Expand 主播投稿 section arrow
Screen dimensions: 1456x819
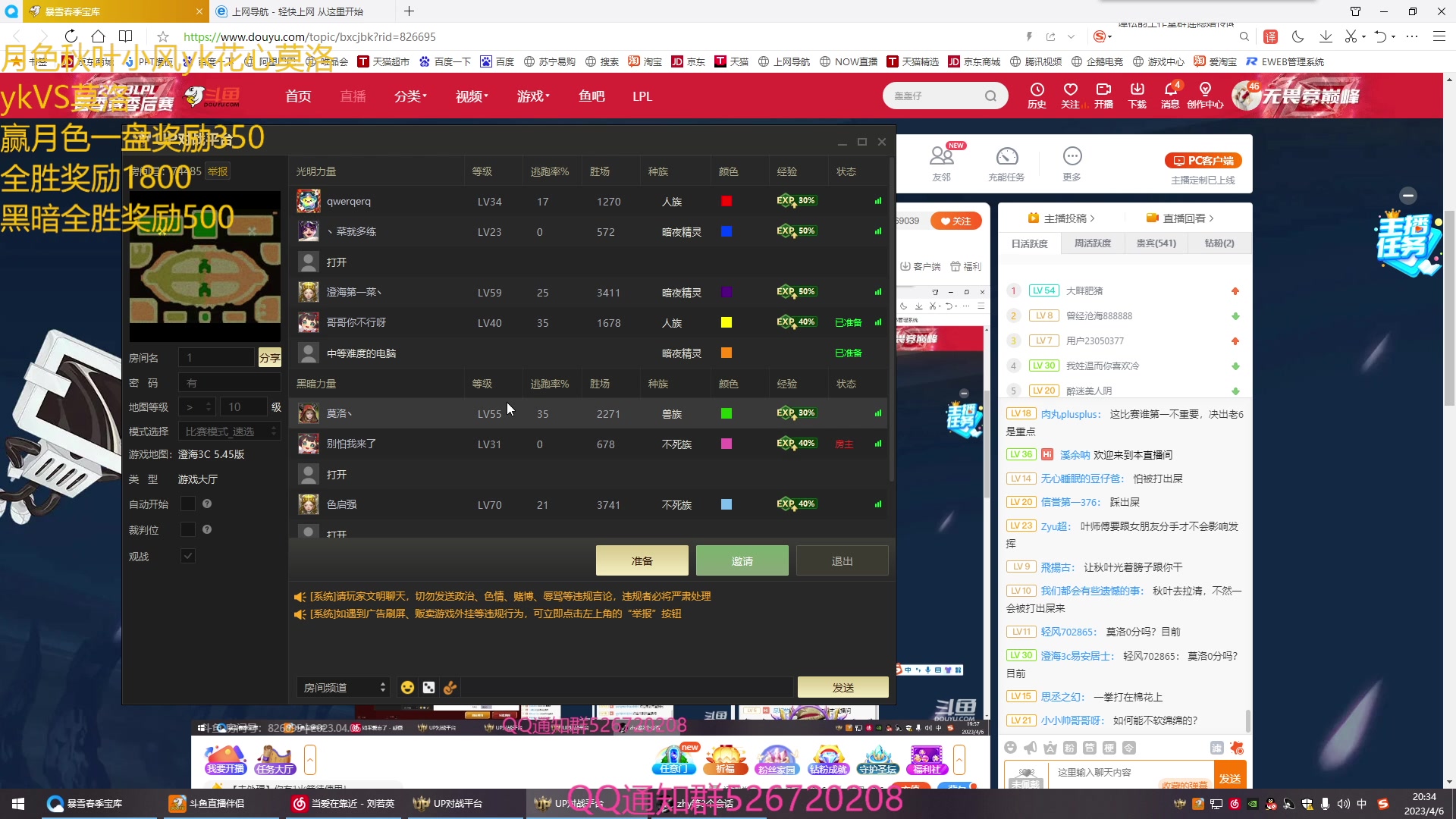[1092, 218]
